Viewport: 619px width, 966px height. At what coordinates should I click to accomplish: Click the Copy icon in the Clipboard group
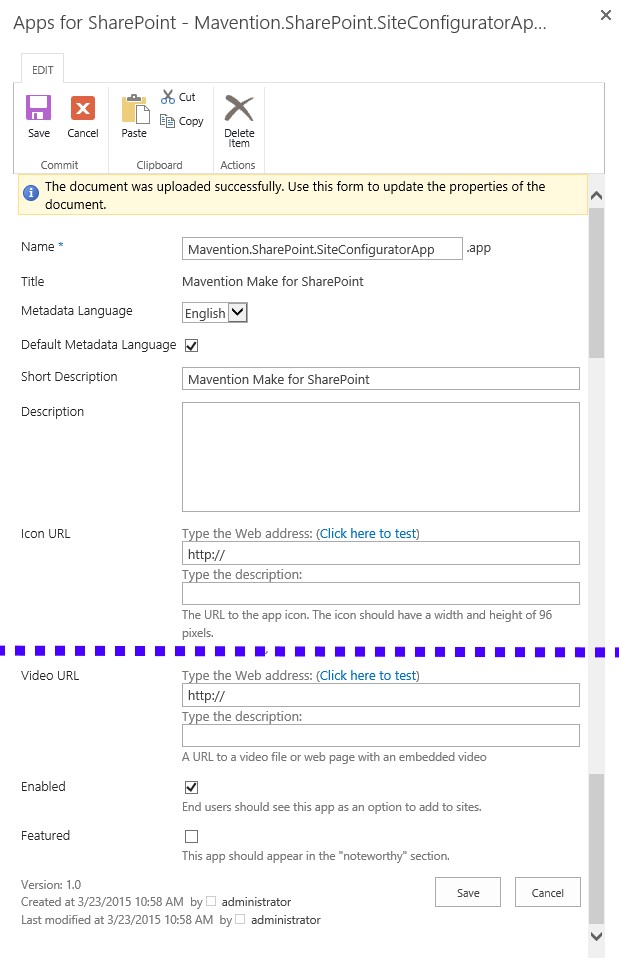(168, 121)
